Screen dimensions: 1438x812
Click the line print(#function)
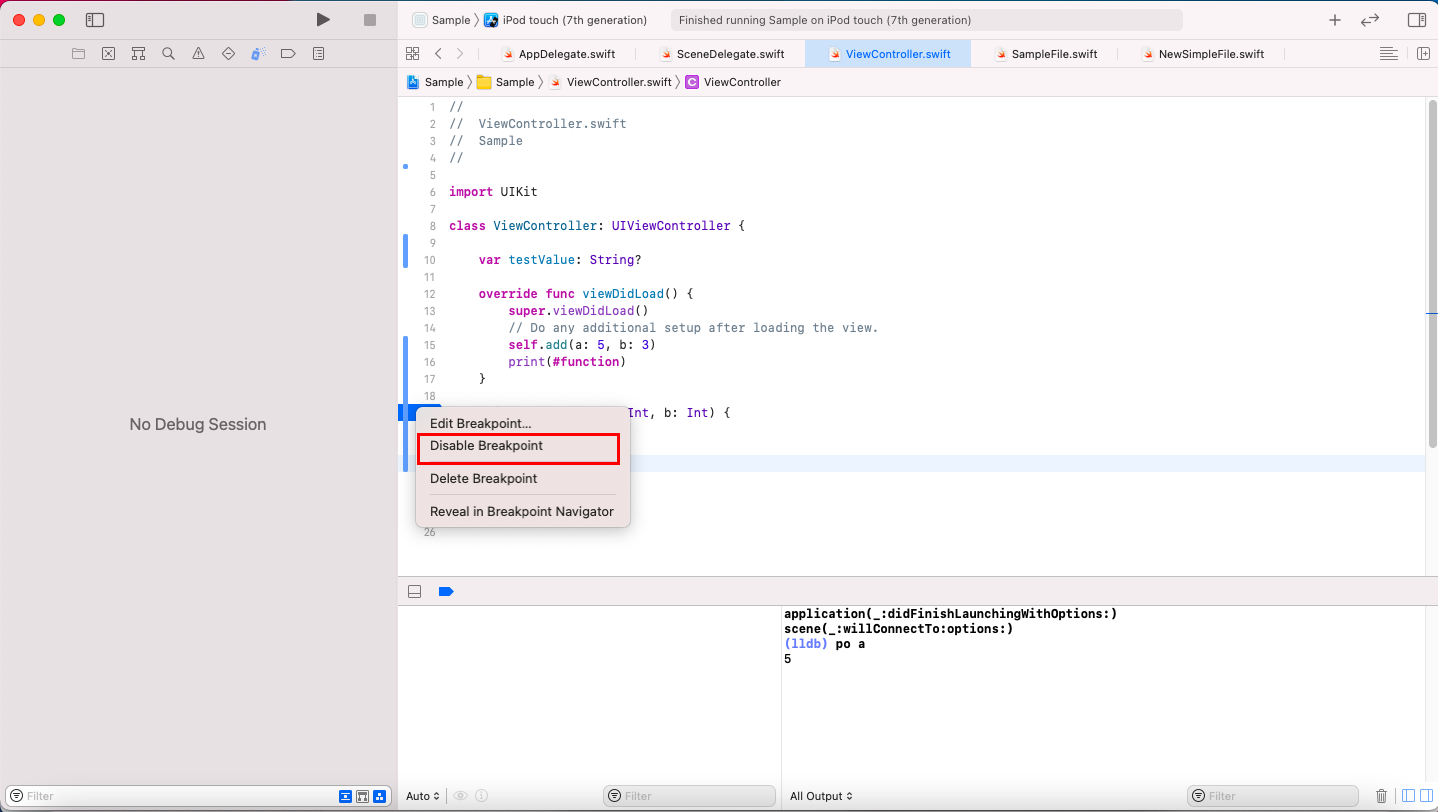coord(567,362)
